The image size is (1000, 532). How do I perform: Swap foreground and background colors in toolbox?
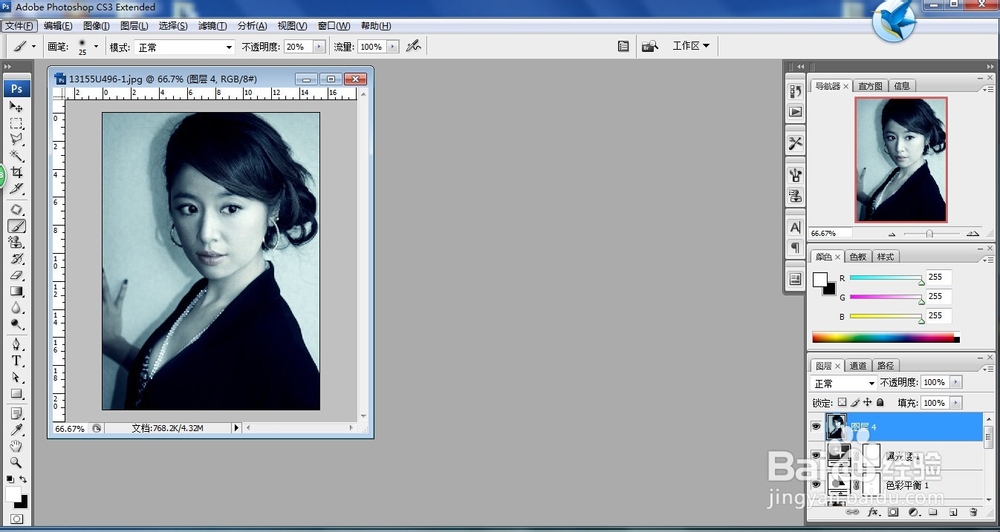coord(23,479)
